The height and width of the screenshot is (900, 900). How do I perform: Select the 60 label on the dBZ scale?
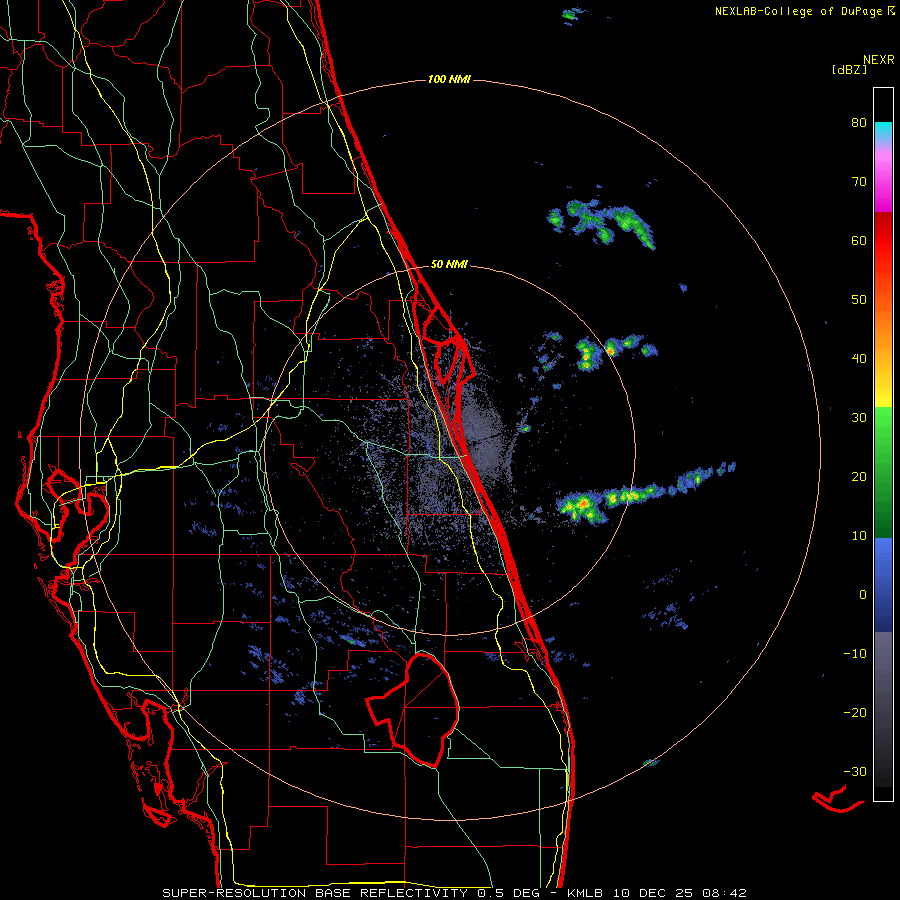(x=859, y=240)
